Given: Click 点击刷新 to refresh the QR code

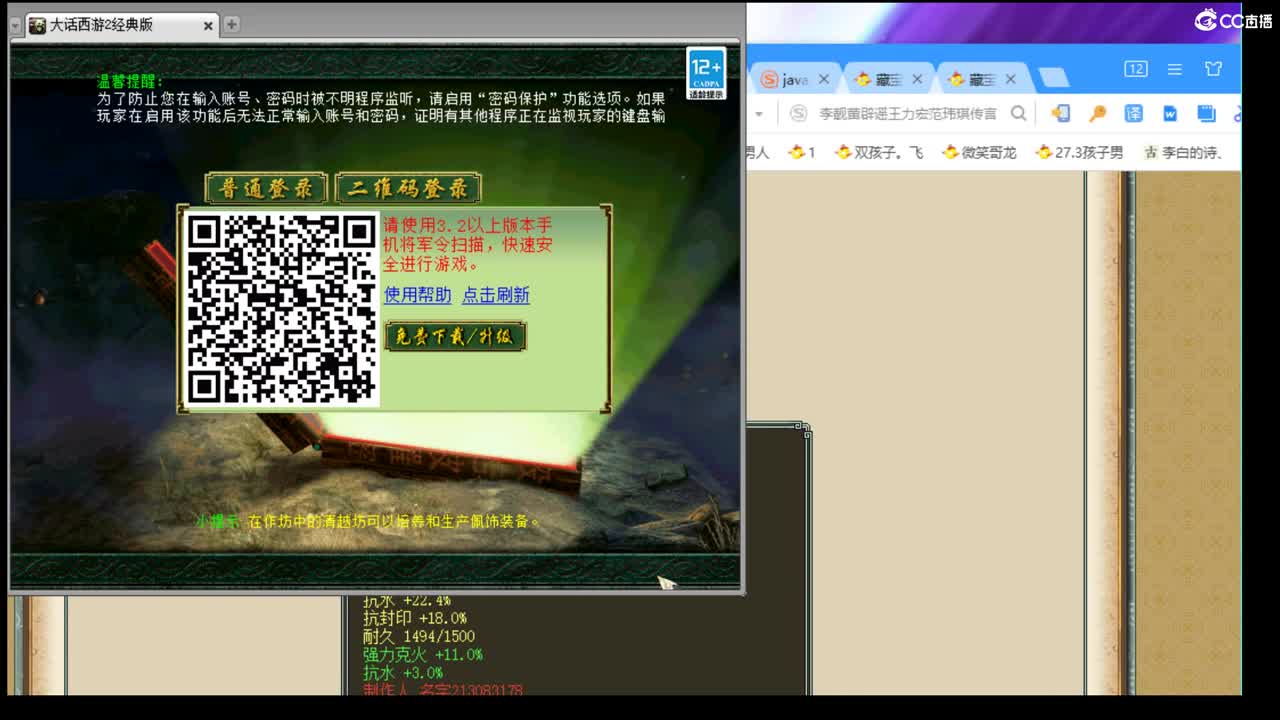Looking at the screenshot, I should (x=496, y=295).
